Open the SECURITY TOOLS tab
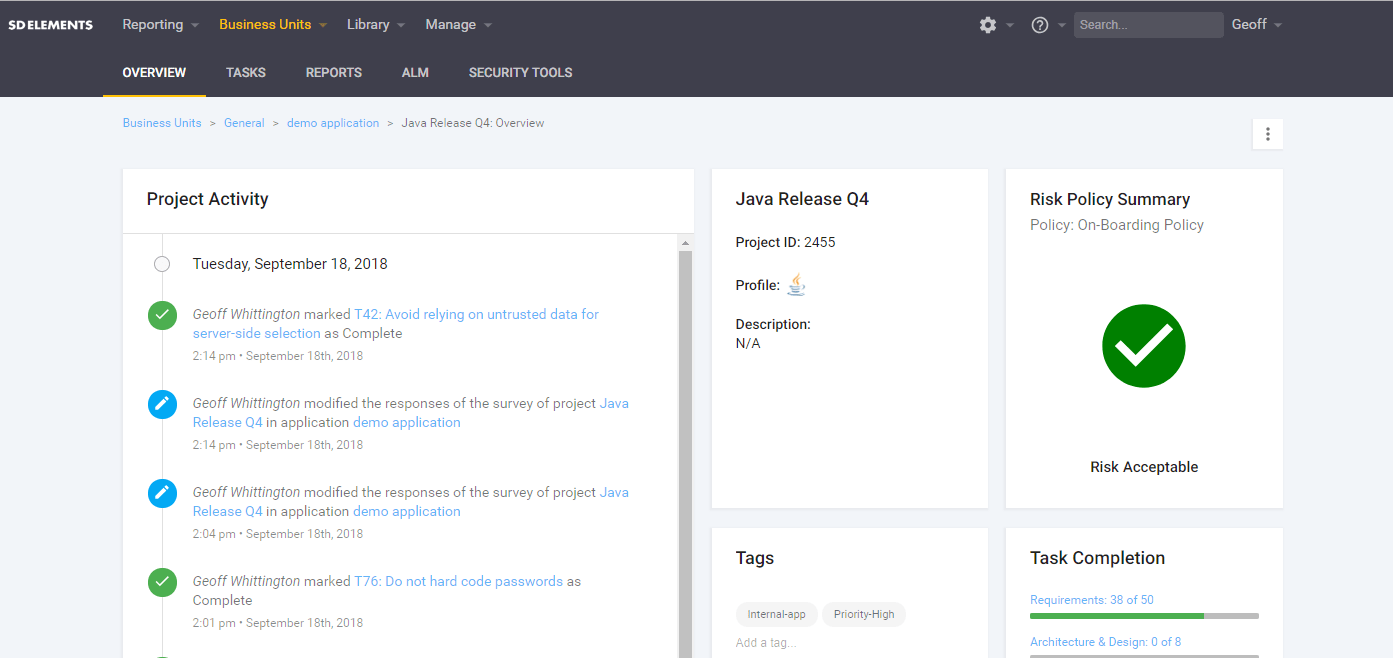This screenshot has width=1393, height=658. (520, 72)
